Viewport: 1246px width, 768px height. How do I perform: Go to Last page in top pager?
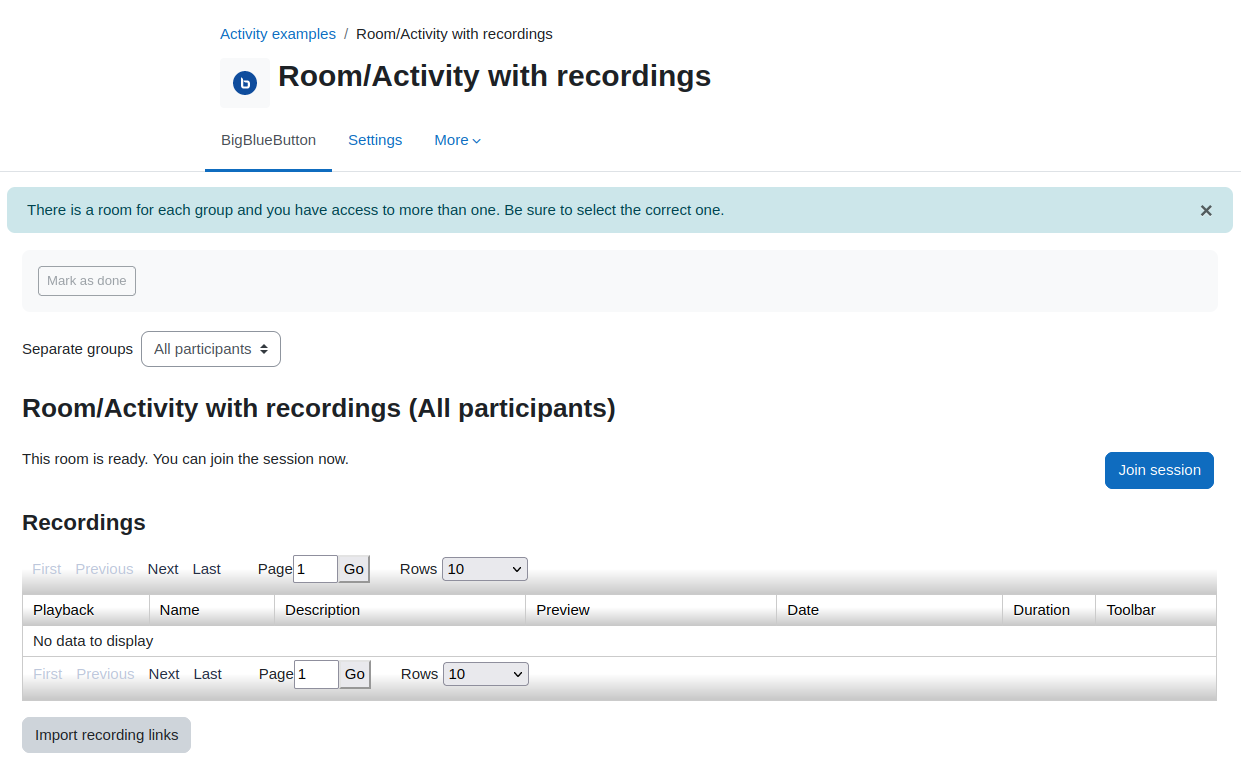[x=207, y=569]
